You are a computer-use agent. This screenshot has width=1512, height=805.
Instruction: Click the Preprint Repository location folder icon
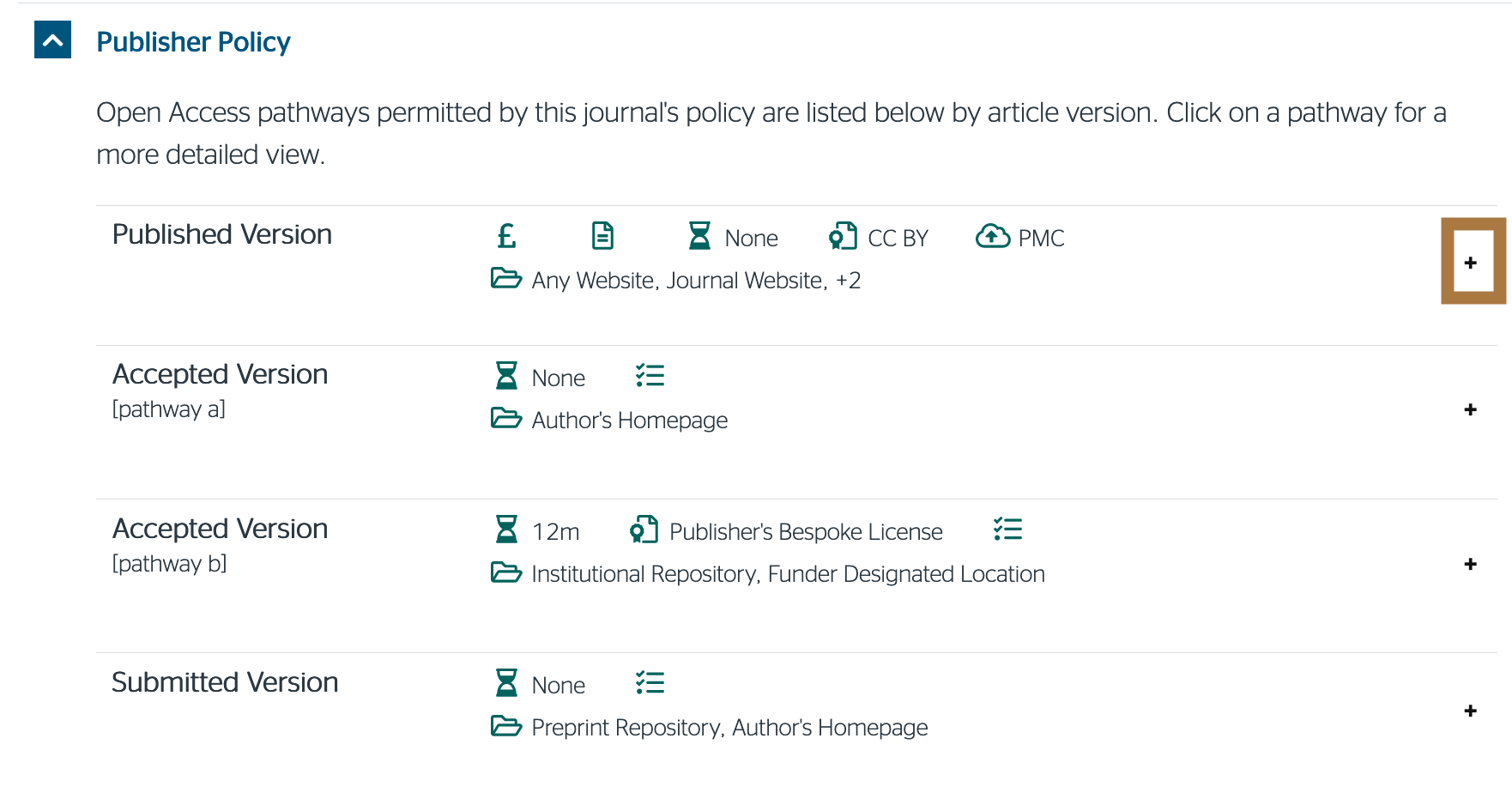coord(506,725)
